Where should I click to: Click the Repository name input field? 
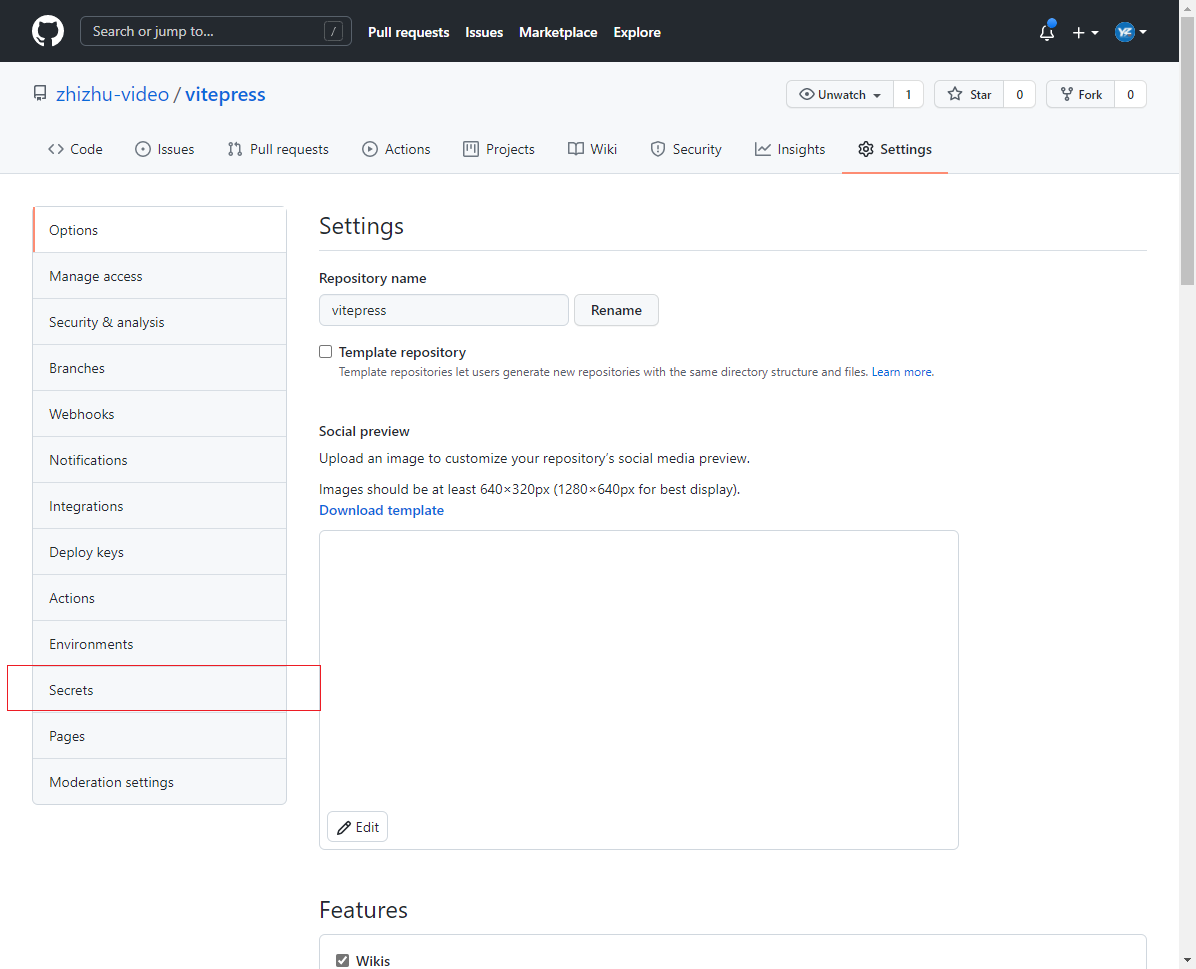pos(444,310)
